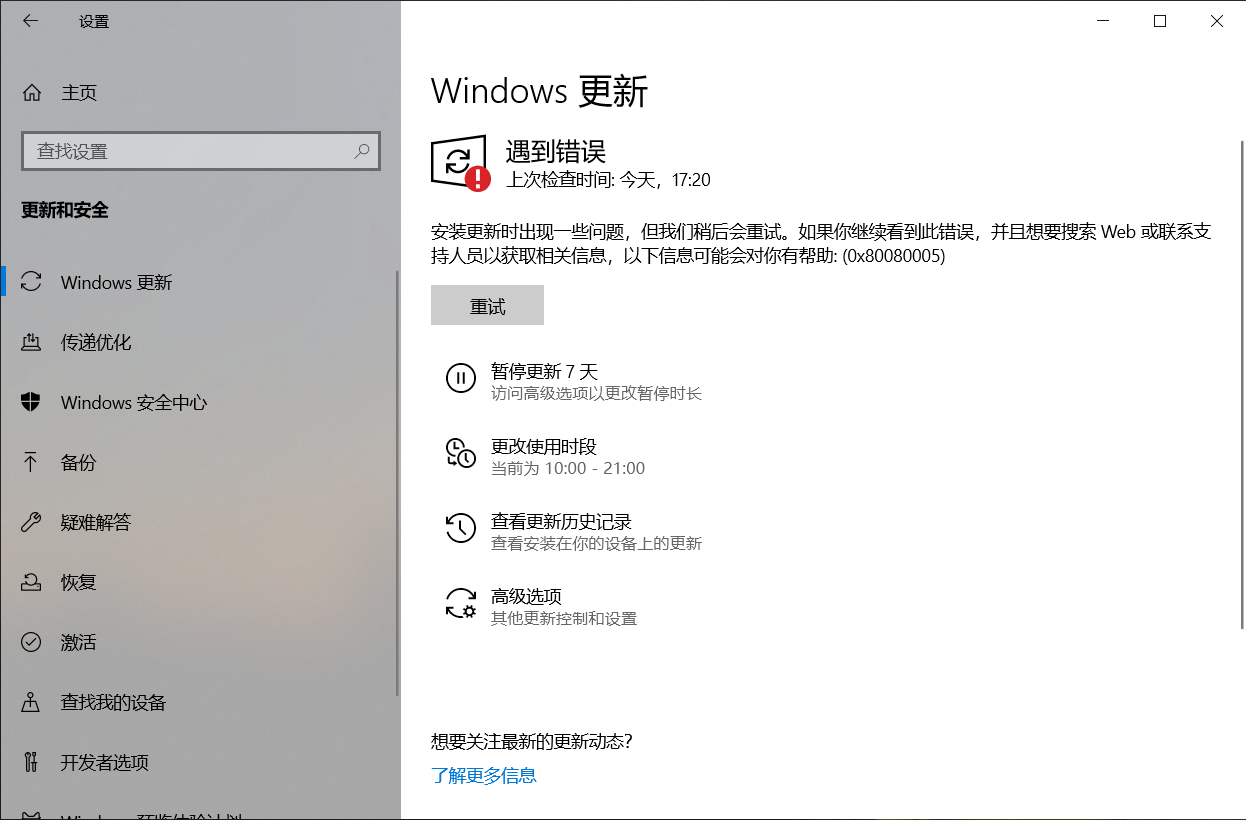
Task: Click 当前为 10:00 - 21:00 text
Action: [568, 468]
